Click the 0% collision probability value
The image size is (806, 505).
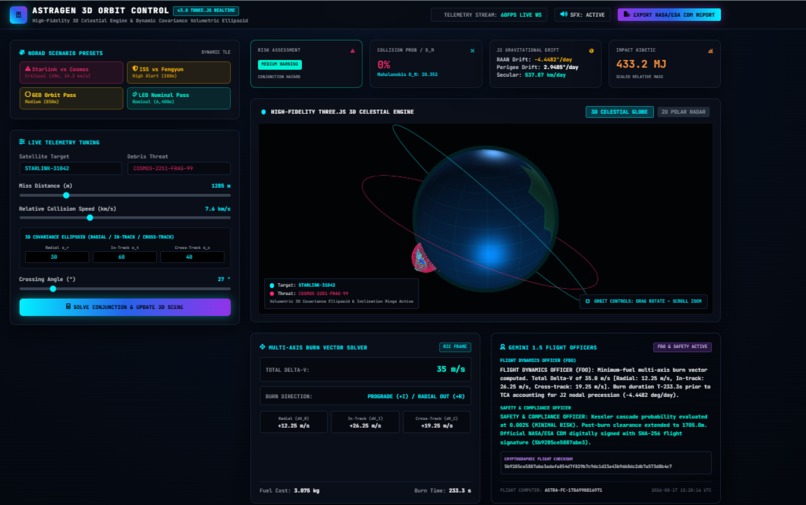[x=383, y=65]
